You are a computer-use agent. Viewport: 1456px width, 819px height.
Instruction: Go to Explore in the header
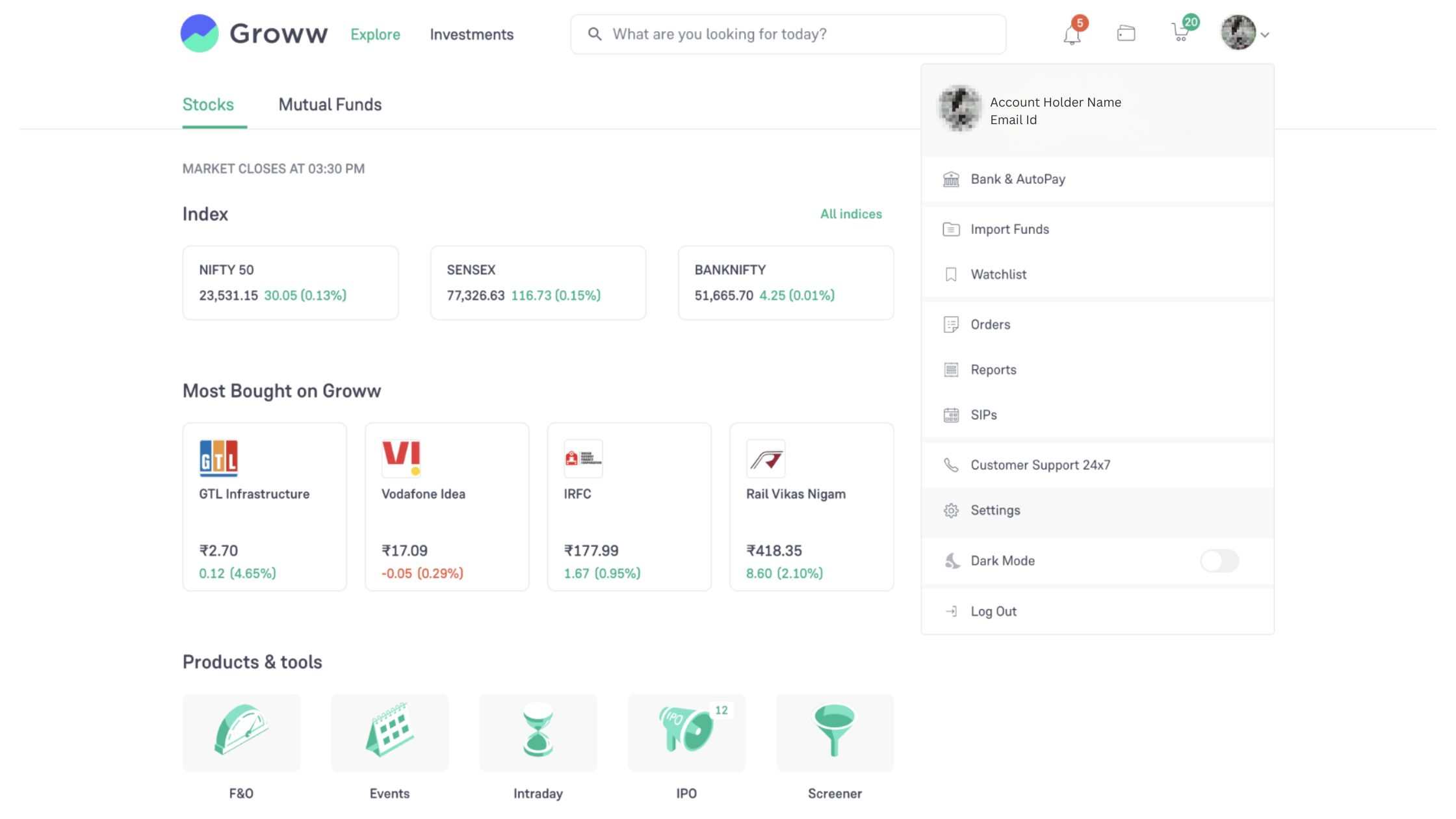tap(375, 34)
